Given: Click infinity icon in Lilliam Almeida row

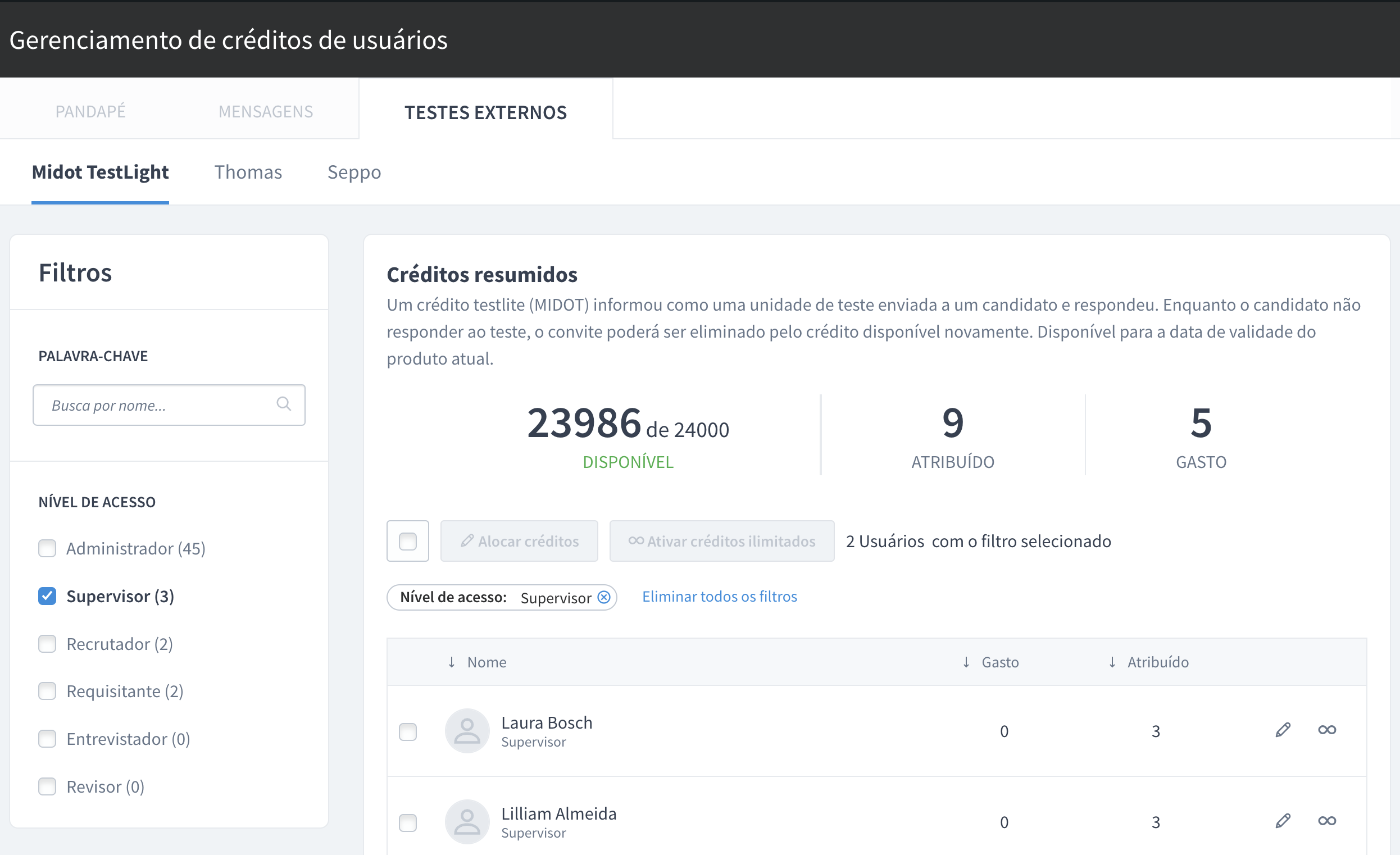Looking at the screenshot, I should [x=1327, y=821].
